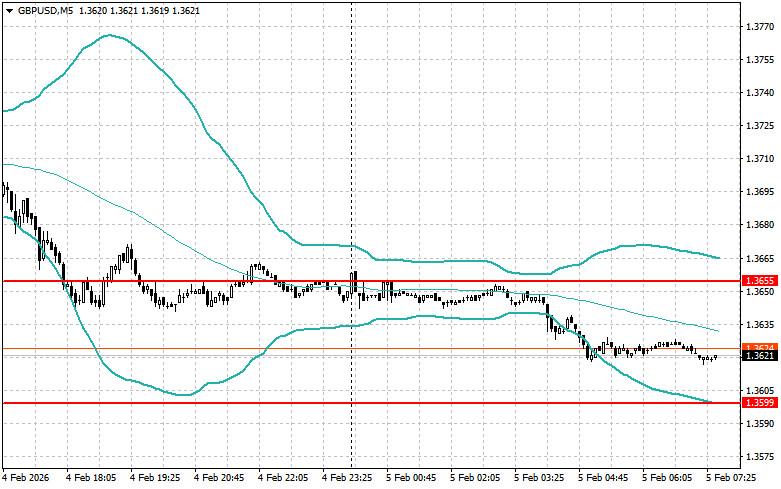The height and width of the screenshot is (489, 781).
Task: Select the 5 Feb 04:45 time label
Action: 603,478
